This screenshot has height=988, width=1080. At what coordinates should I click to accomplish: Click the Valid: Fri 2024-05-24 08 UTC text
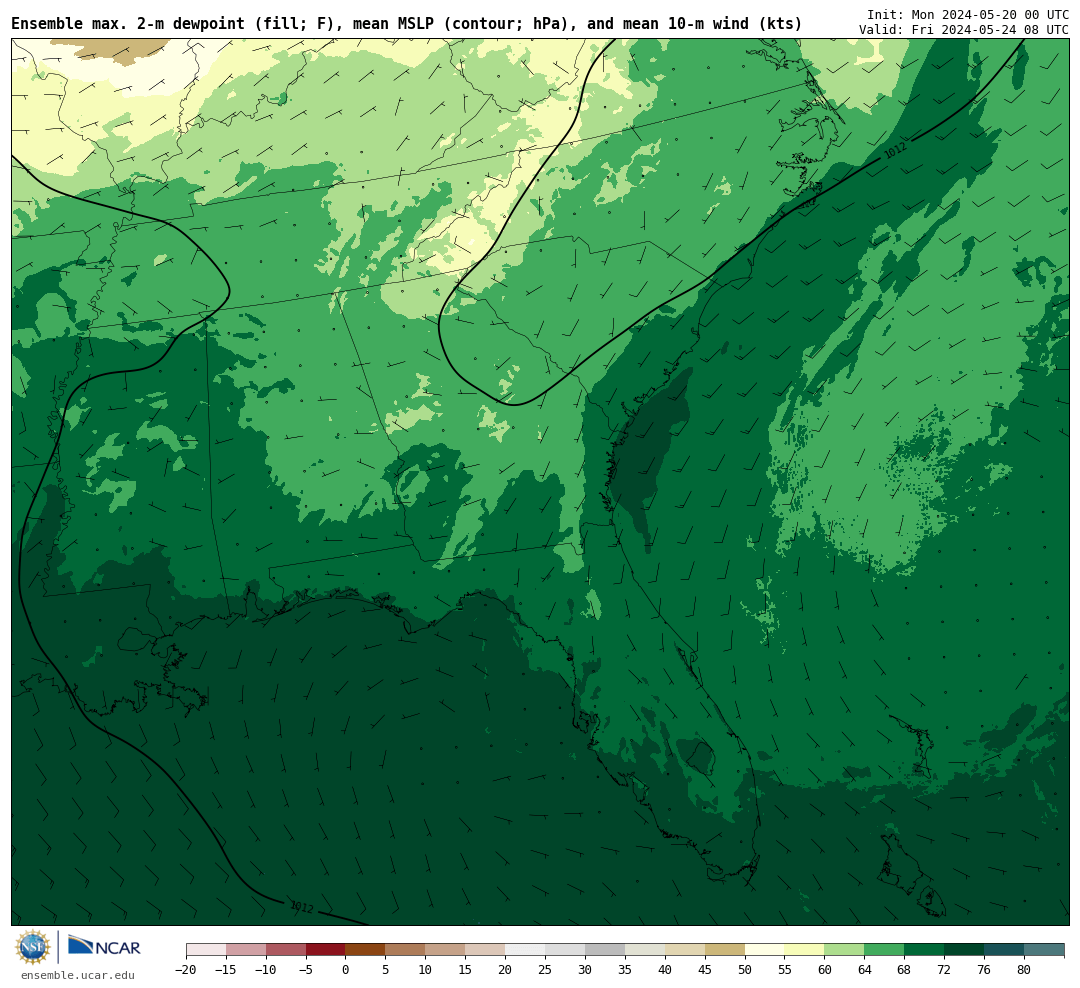tap(964, 30)
